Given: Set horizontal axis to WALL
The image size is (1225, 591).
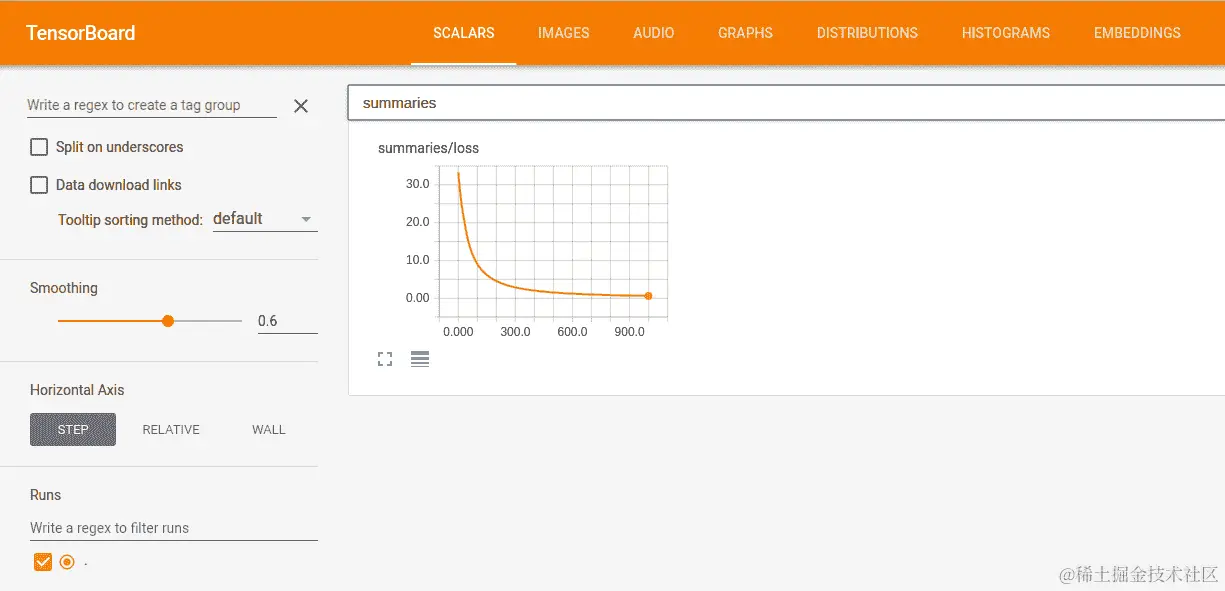Looking at the screenshot, I should [x=269, y=430].
